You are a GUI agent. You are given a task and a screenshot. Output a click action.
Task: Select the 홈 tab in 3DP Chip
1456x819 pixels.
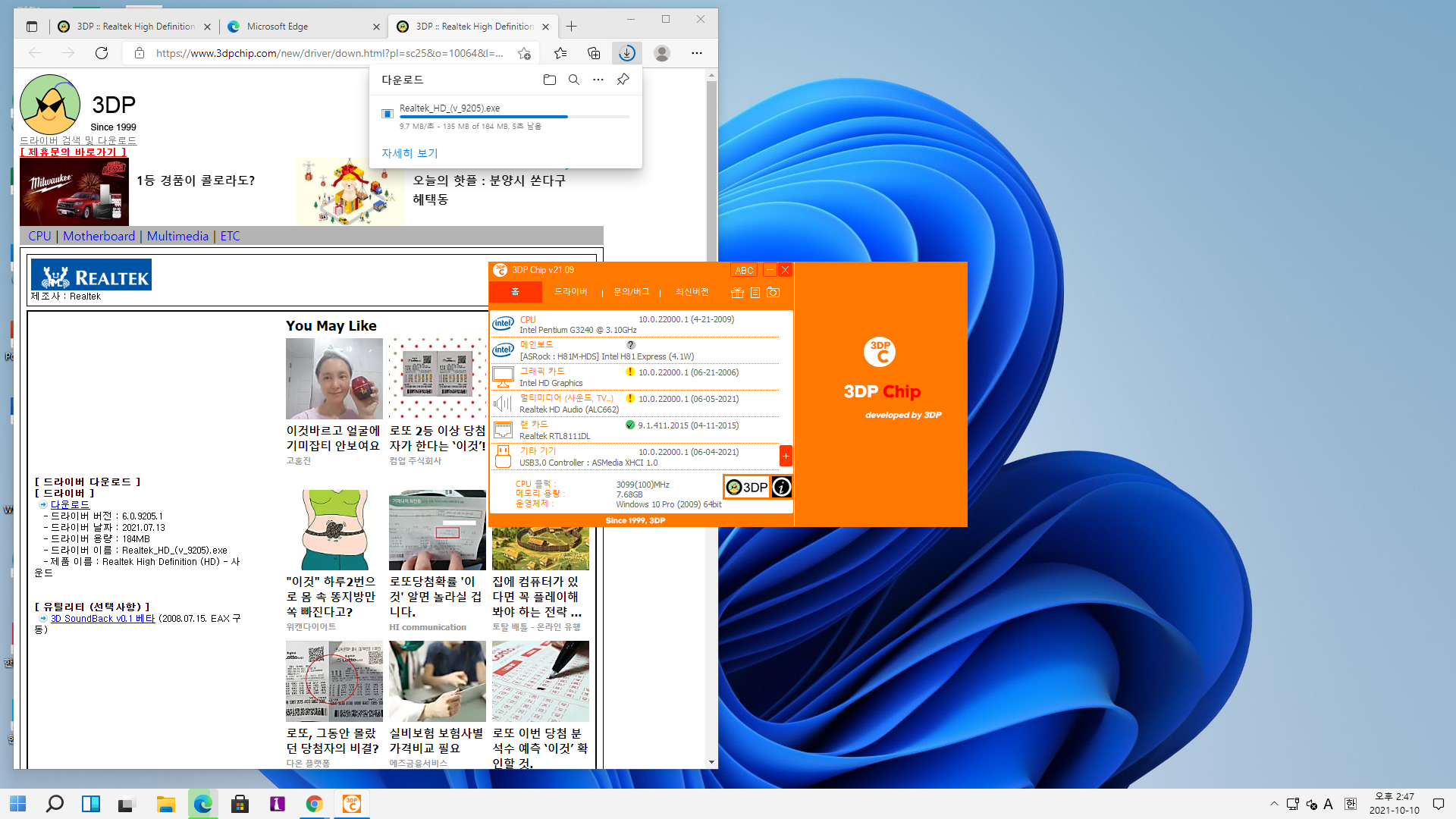pyautogui.click(x=515, y=292)
